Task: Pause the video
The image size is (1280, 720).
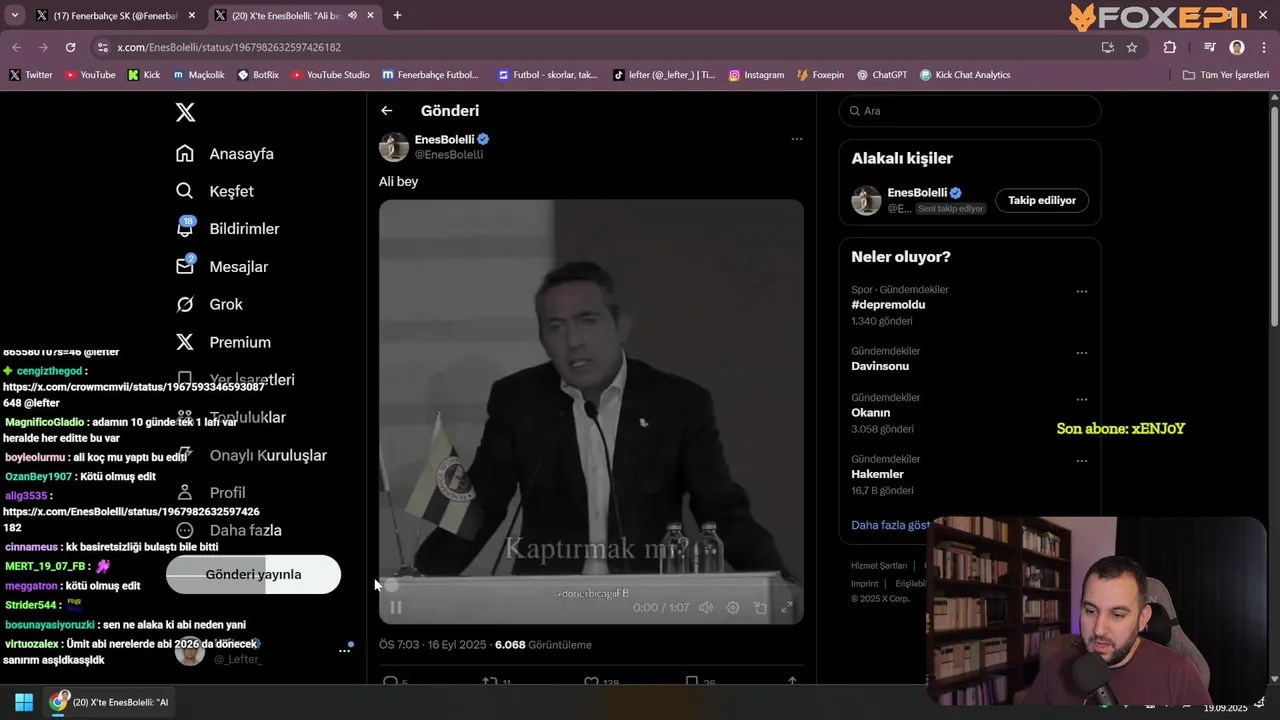Action: tap(396, 607)
